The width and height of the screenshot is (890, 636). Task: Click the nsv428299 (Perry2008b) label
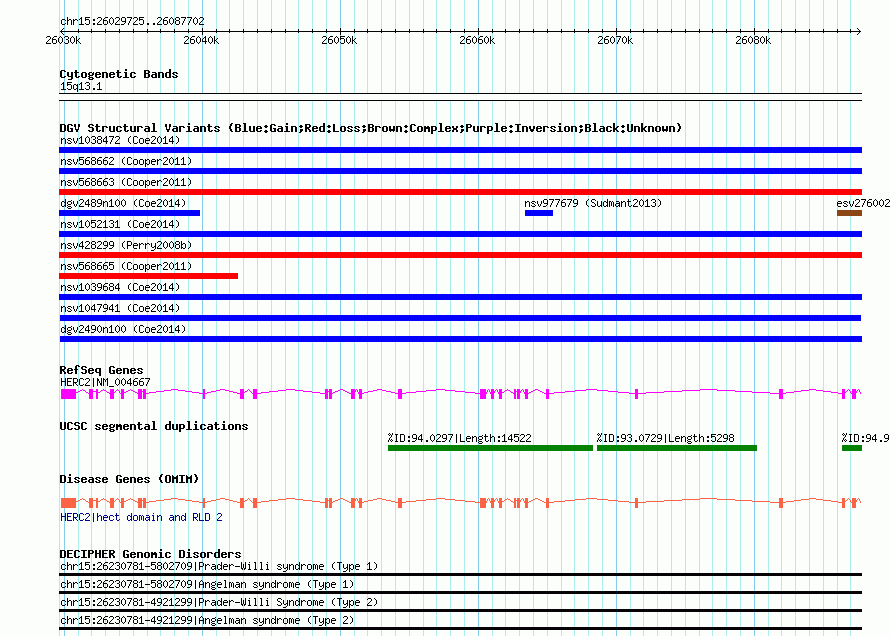pyautogui.click(x=126, y=245)
